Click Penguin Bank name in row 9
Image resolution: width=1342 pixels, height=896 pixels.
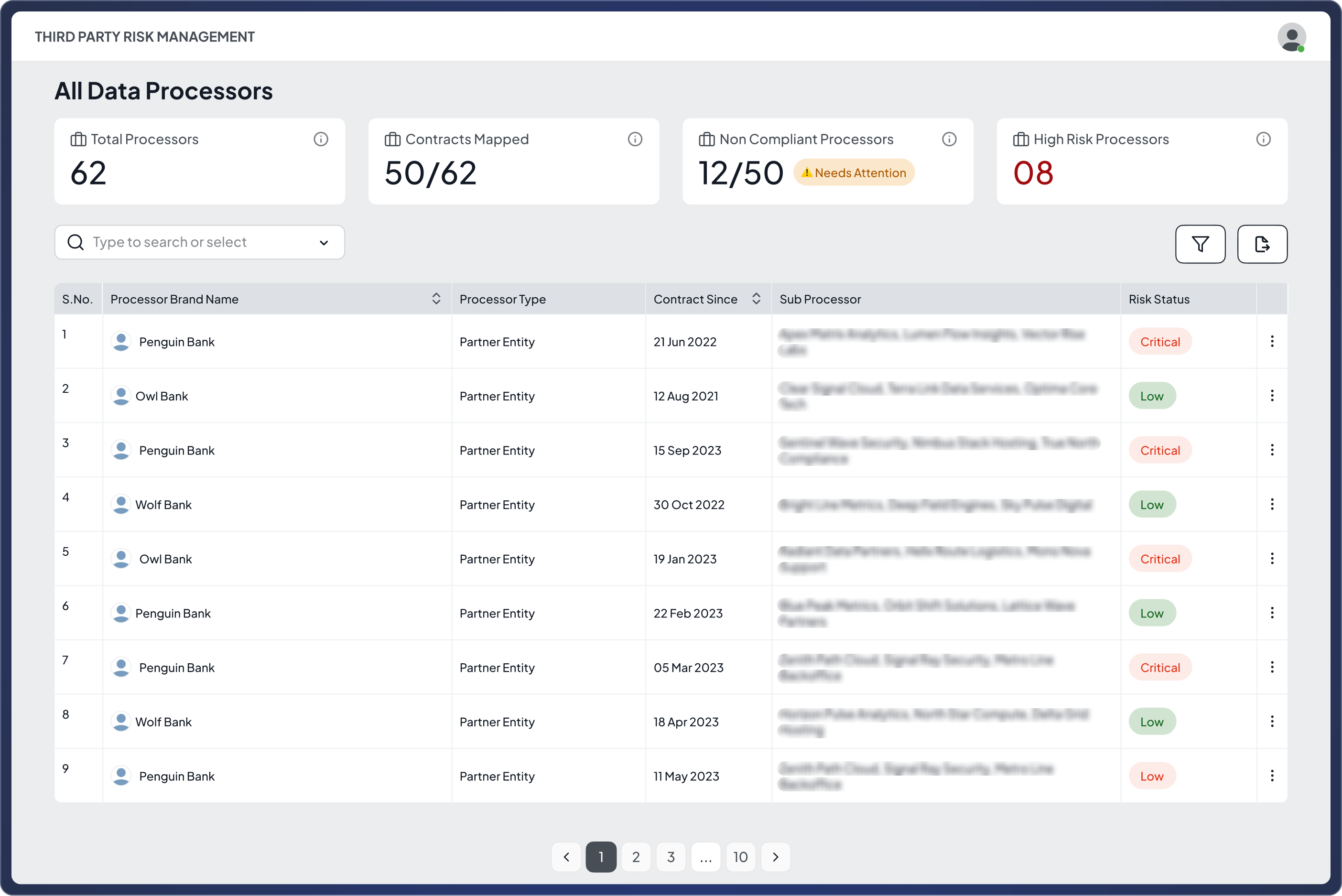point(177,776)
